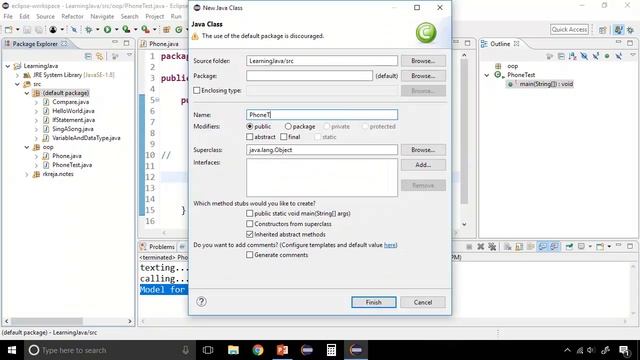The height and width of the screenshot is (360, 640).
Task: Open File Explorer from taskbar
Action: [233, 350]
